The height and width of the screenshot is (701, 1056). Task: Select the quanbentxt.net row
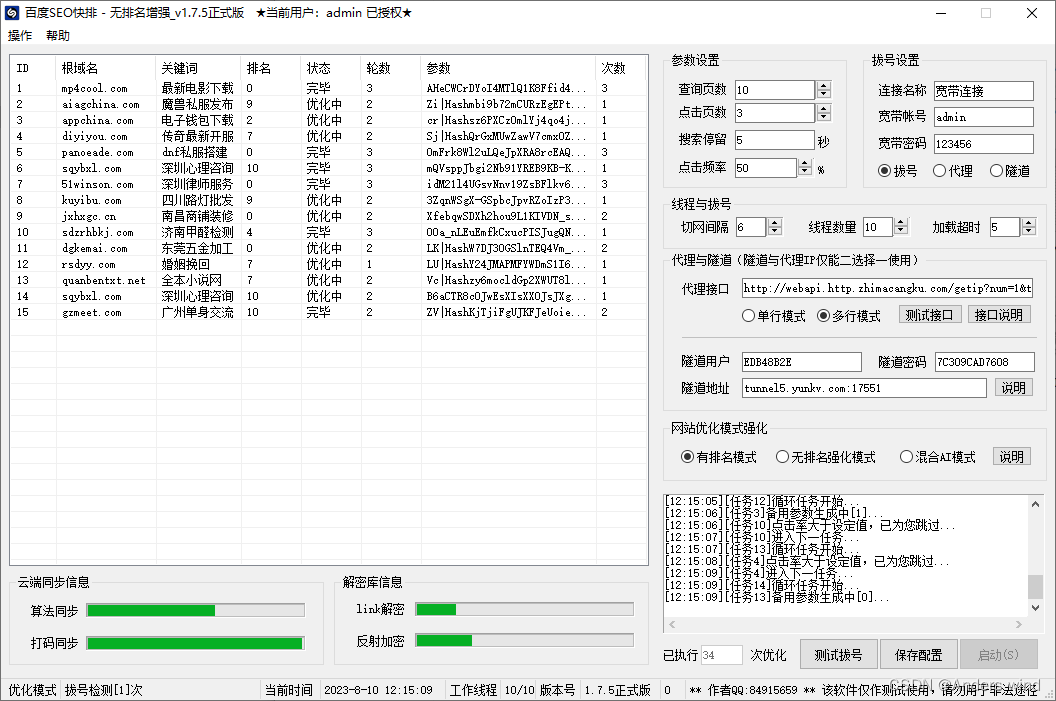[x=328, y=281]
